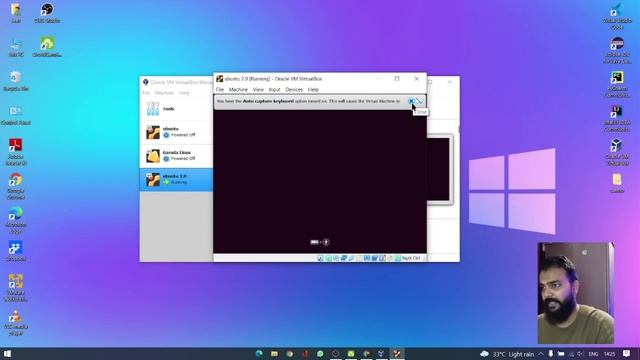Open the Eclipse IDE desktop icon
Image resolution: width=640 pixels, height=360 pixels.
[617, 50]
